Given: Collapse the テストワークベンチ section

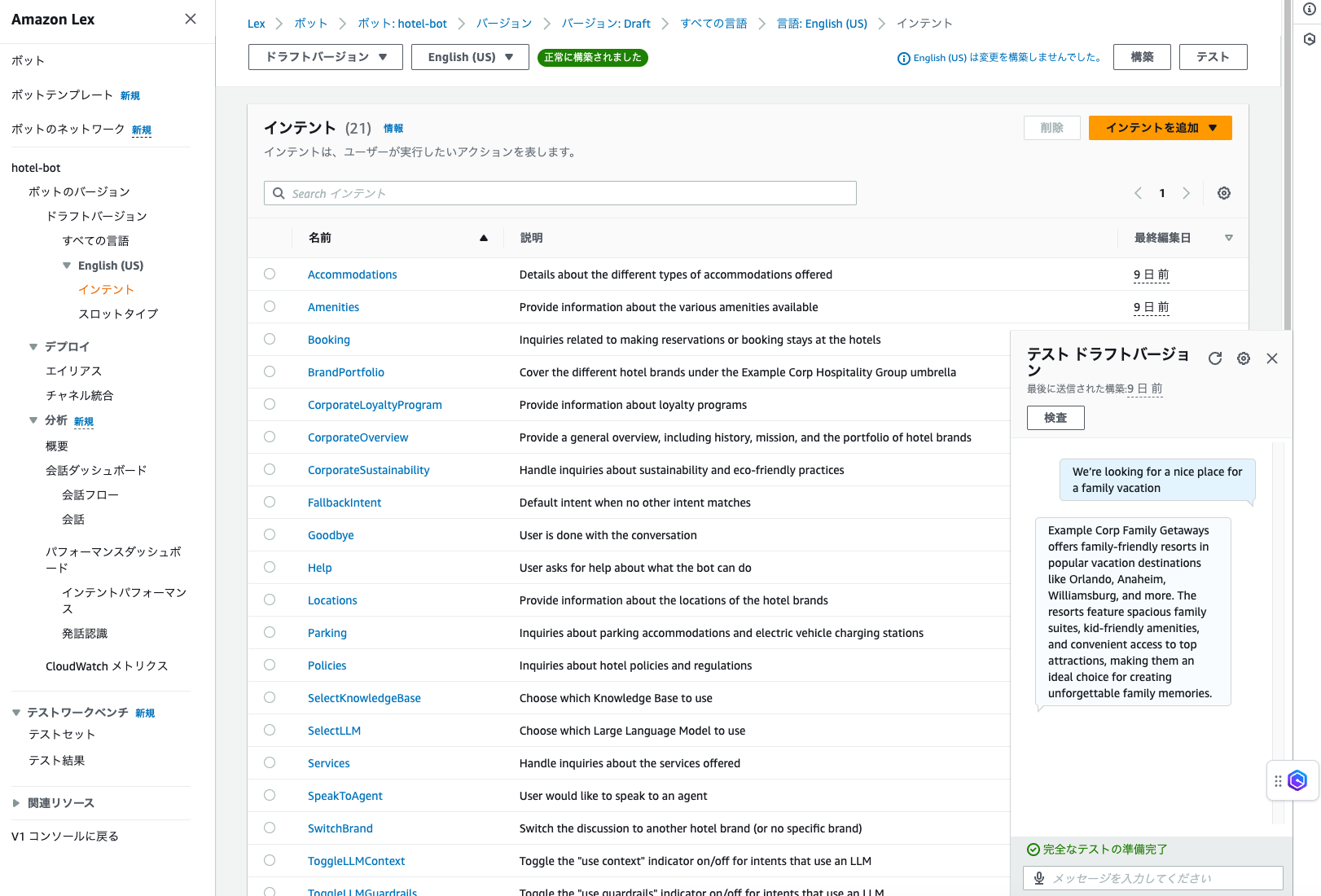Looking at the screenshot, I should click(x=16, y=713).
